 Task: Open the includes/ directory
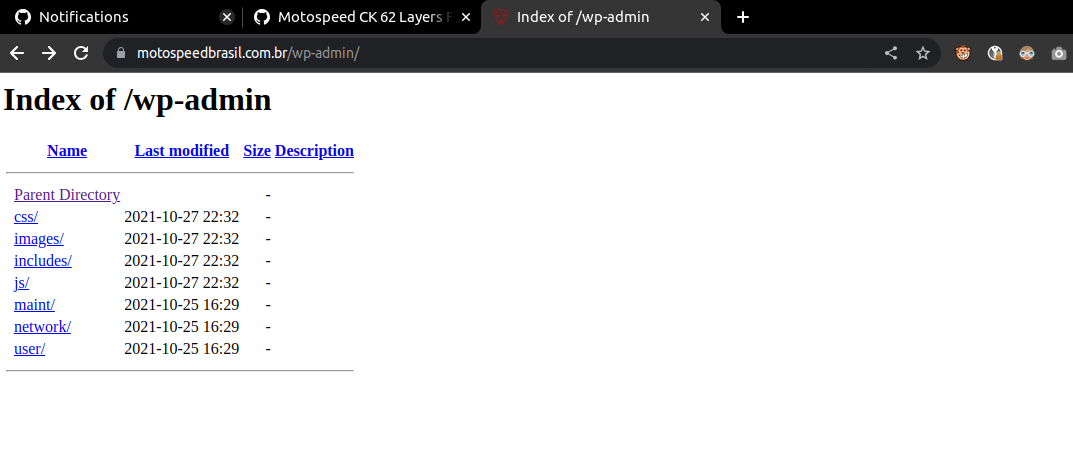[x=43, y=261]
